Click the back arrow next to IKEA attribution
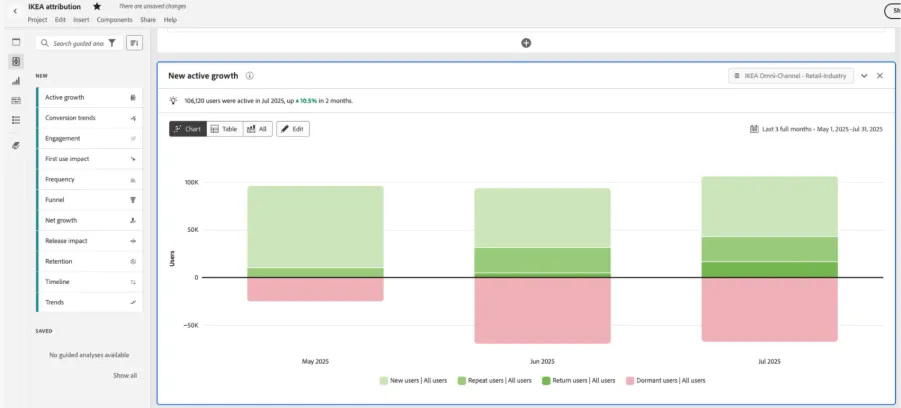Viewport: 901px width, 408px height. point(15,11)
